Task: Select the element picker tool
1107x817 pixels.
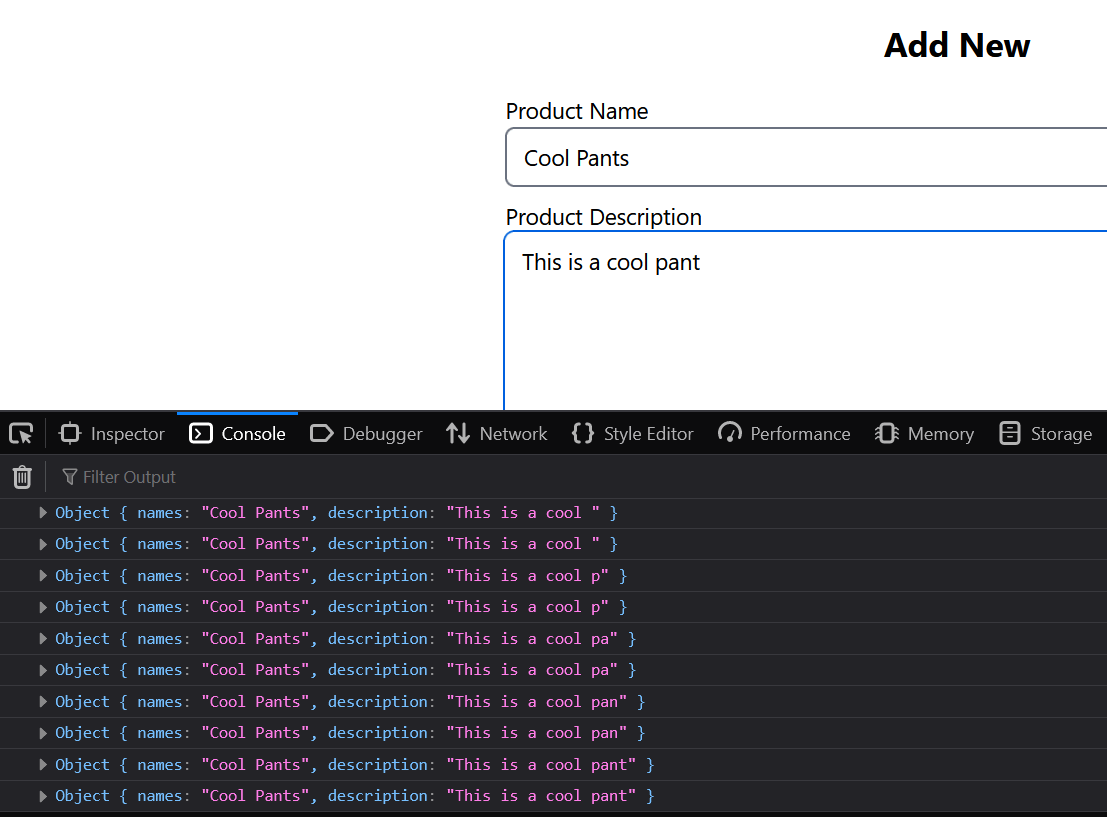Action: pos(21,433)
